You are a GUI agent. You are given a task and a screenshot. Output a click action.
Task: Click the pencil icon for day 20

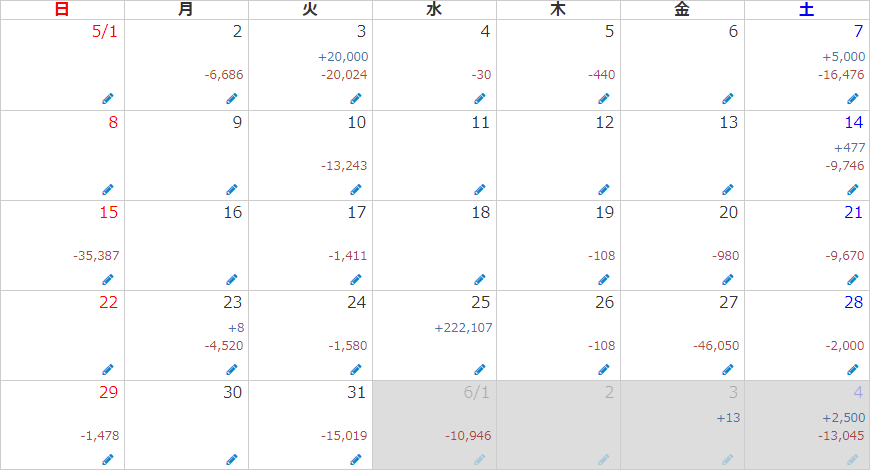tap(727, 279)
